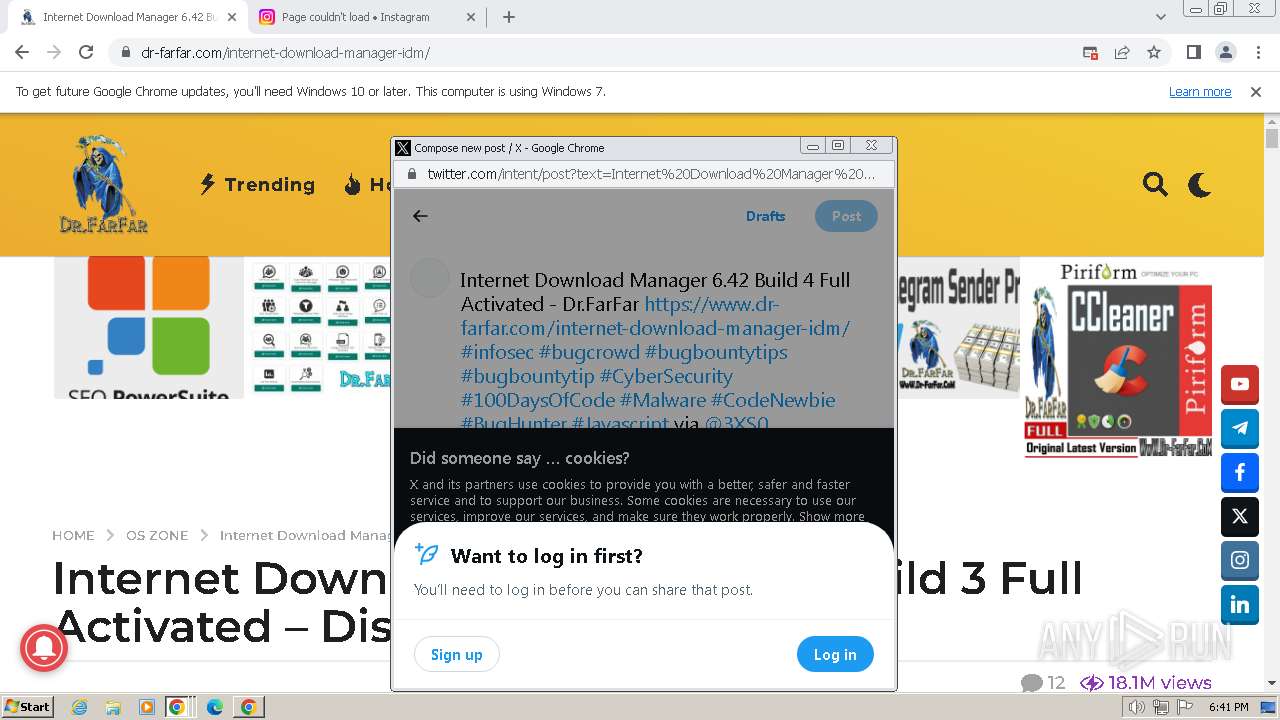Reload the dr-farfar page
Viewport: 1280px width, 720px height.
click(x=86, y=52)
